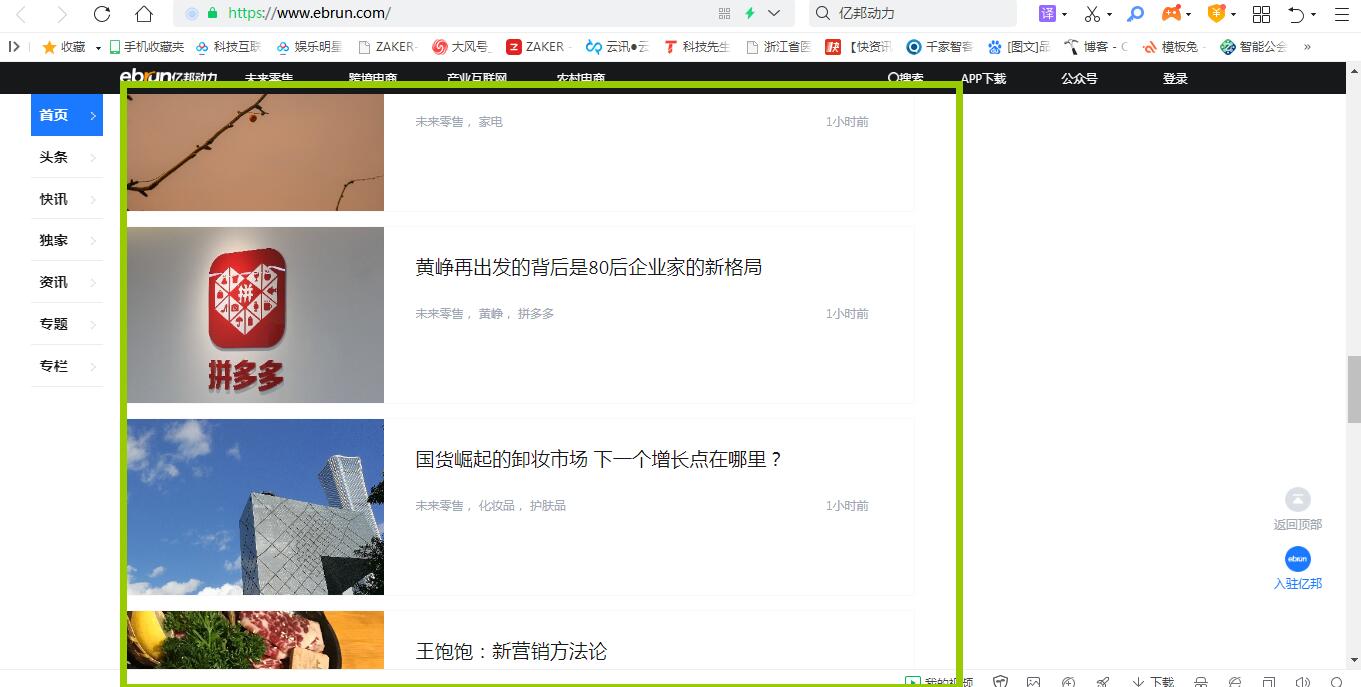This screenshot has width=1361, height=687.
Task: Open the four-square extensions grid icon
Action: click(1261, 14)
